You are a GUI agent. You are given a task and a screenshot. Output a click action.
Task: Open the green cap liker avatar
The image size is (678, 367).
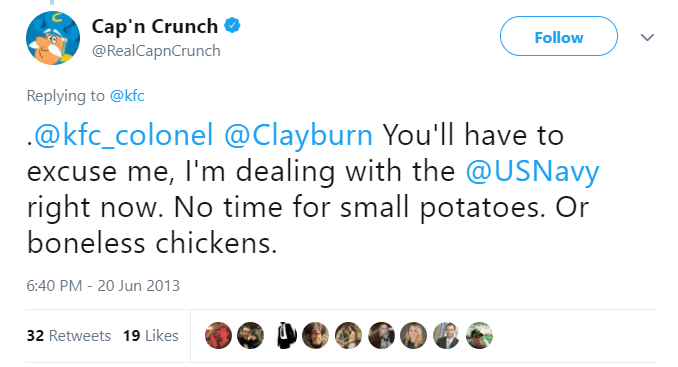tap(479, 335)
